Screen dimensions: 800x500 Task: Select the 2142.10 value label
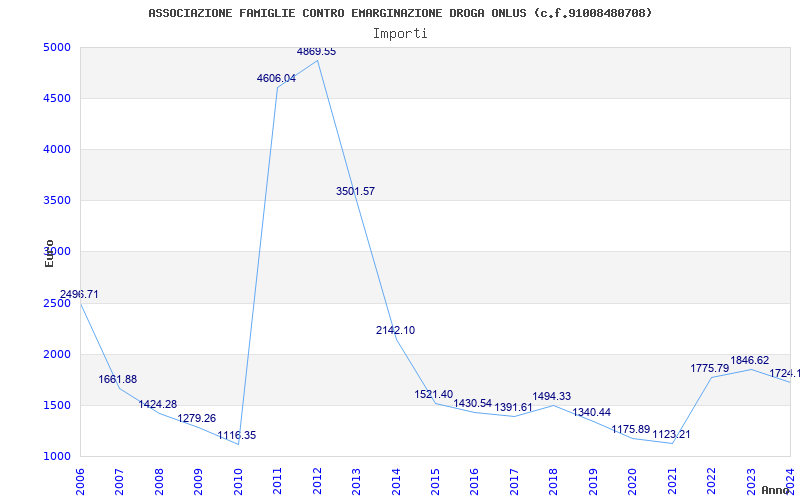pos(395,331)
